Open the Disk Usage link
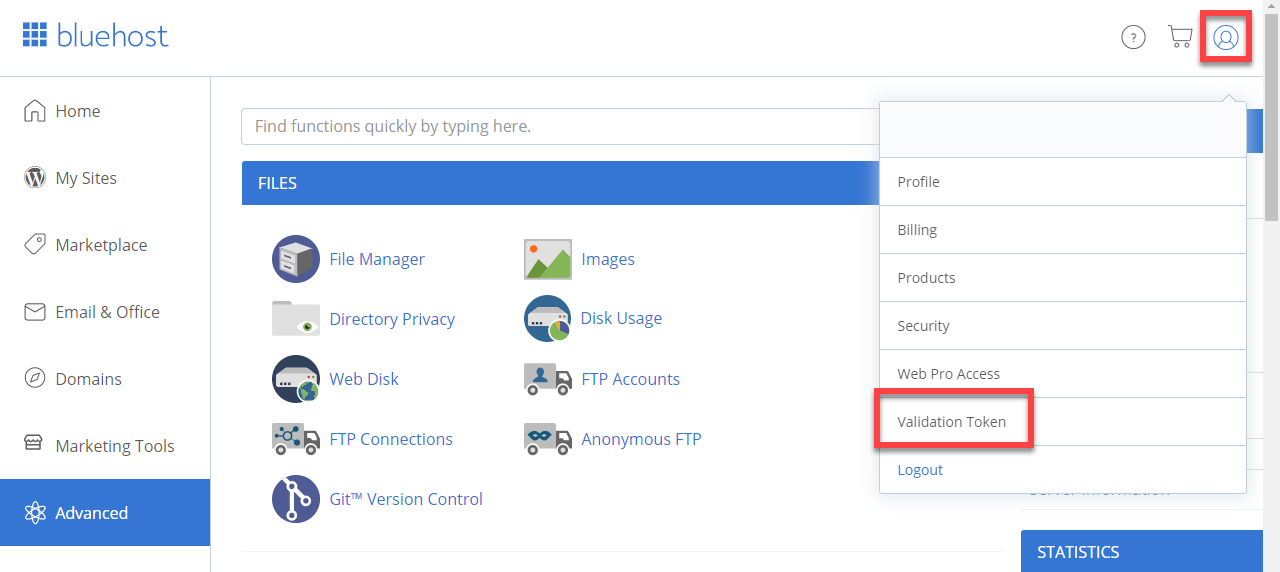Screen dimensions: 1280x572 pos(621,319)
